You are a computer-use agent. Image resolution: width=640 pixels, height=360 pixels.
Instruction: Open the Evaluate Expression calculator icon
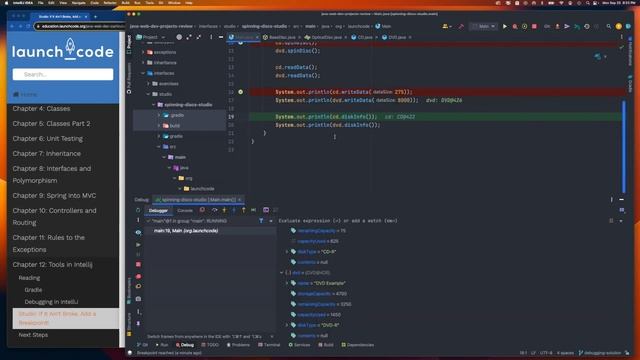coord(266,210)
